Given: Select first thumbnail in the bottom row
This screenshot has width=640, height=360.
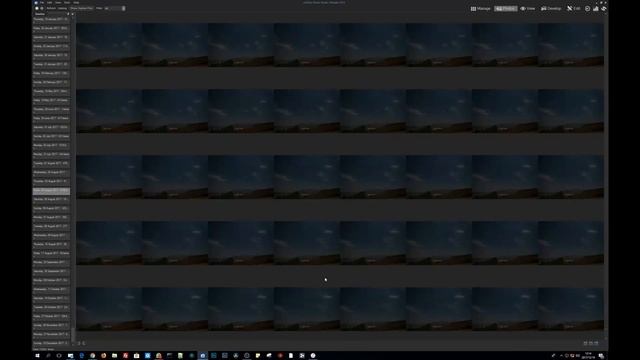Looking at the screenshot, I should [x=109, y=309].
